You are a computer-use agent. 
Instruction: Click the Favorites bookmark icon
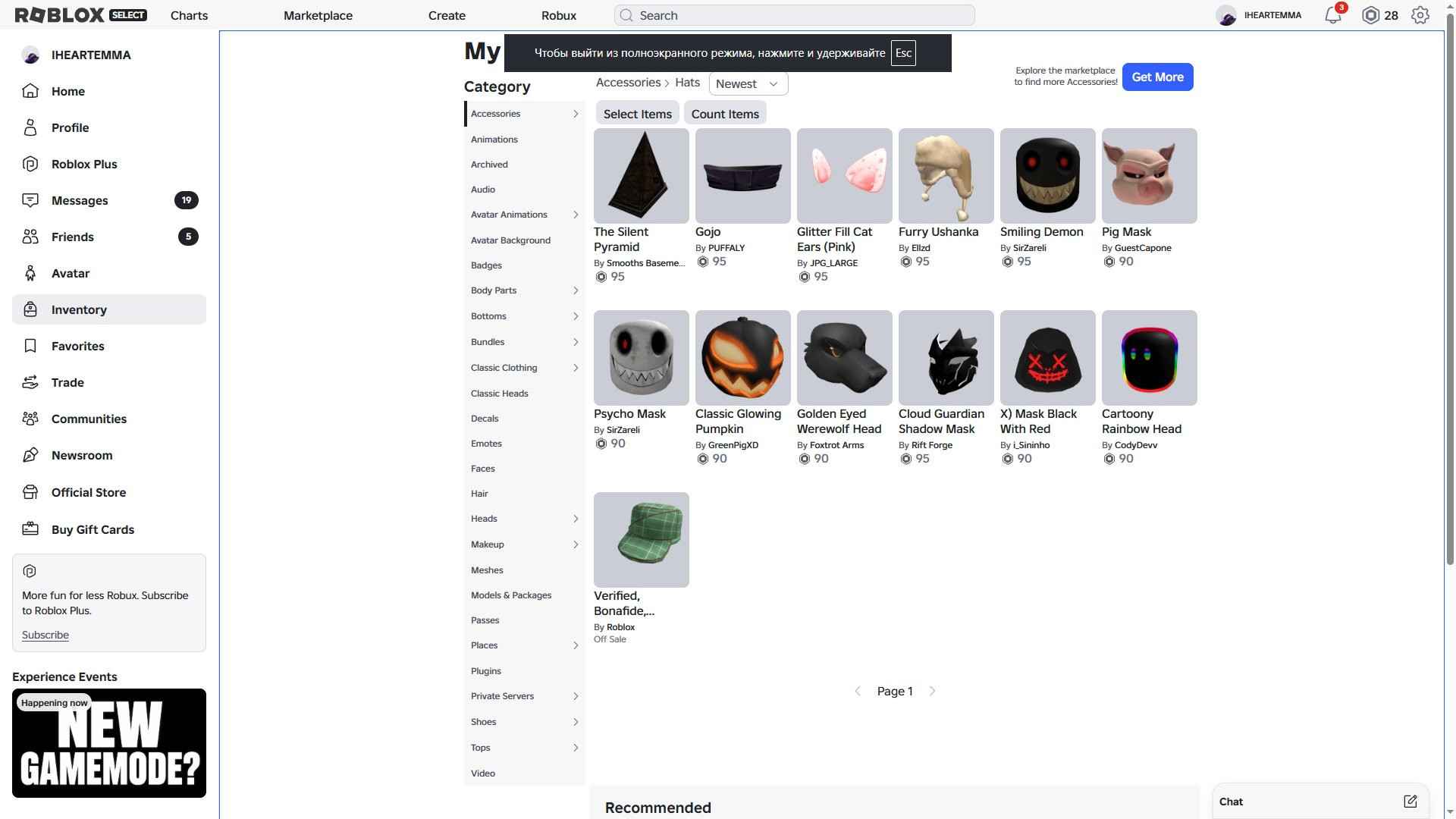tap(30, 346)
